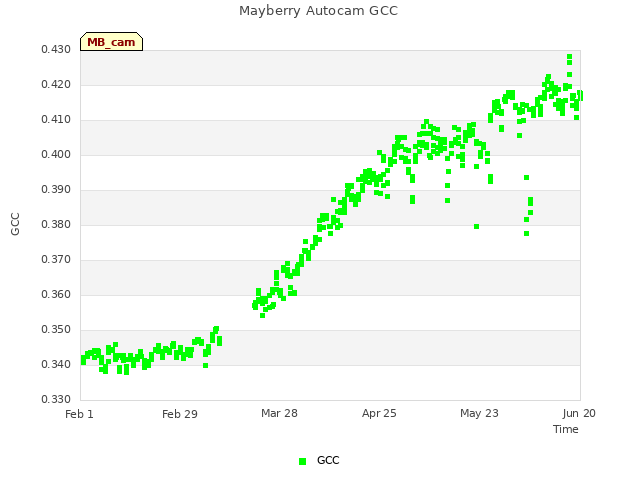Click the green GCC legend swatch
Screen dimensions: 640x480
302,461
